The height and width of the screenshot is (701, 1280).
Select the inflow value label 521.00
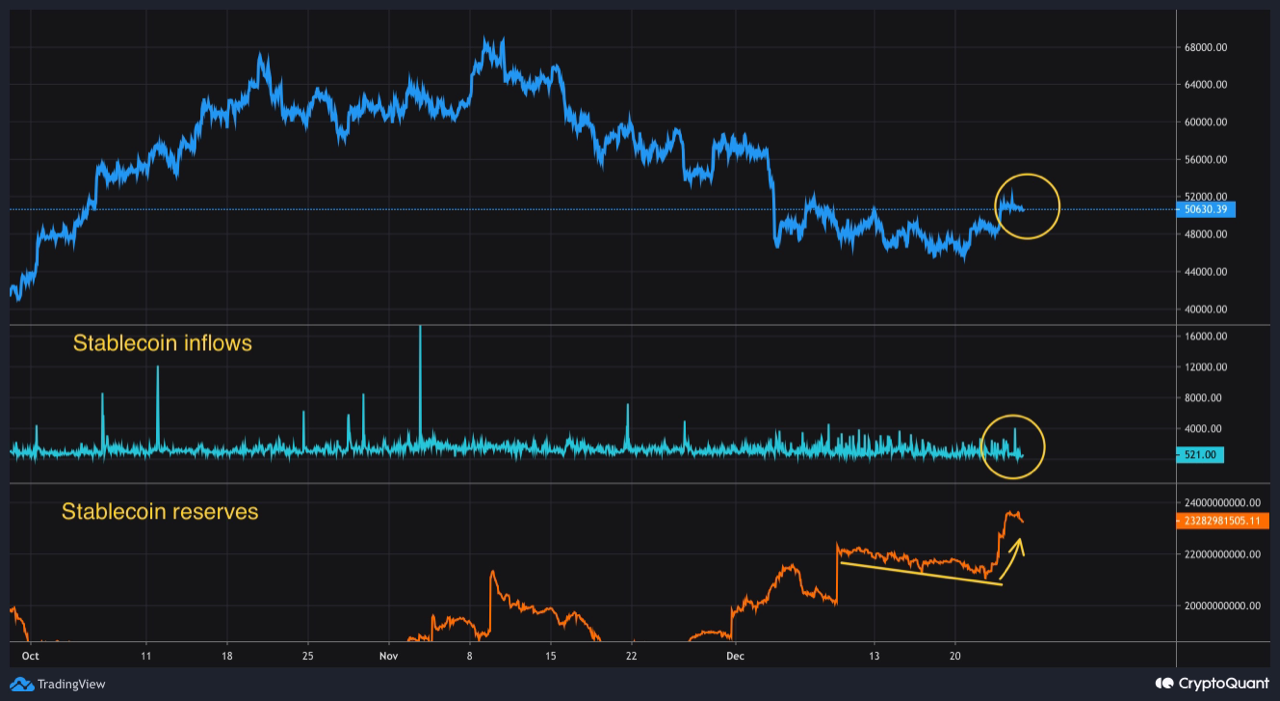click(1202, 456)
